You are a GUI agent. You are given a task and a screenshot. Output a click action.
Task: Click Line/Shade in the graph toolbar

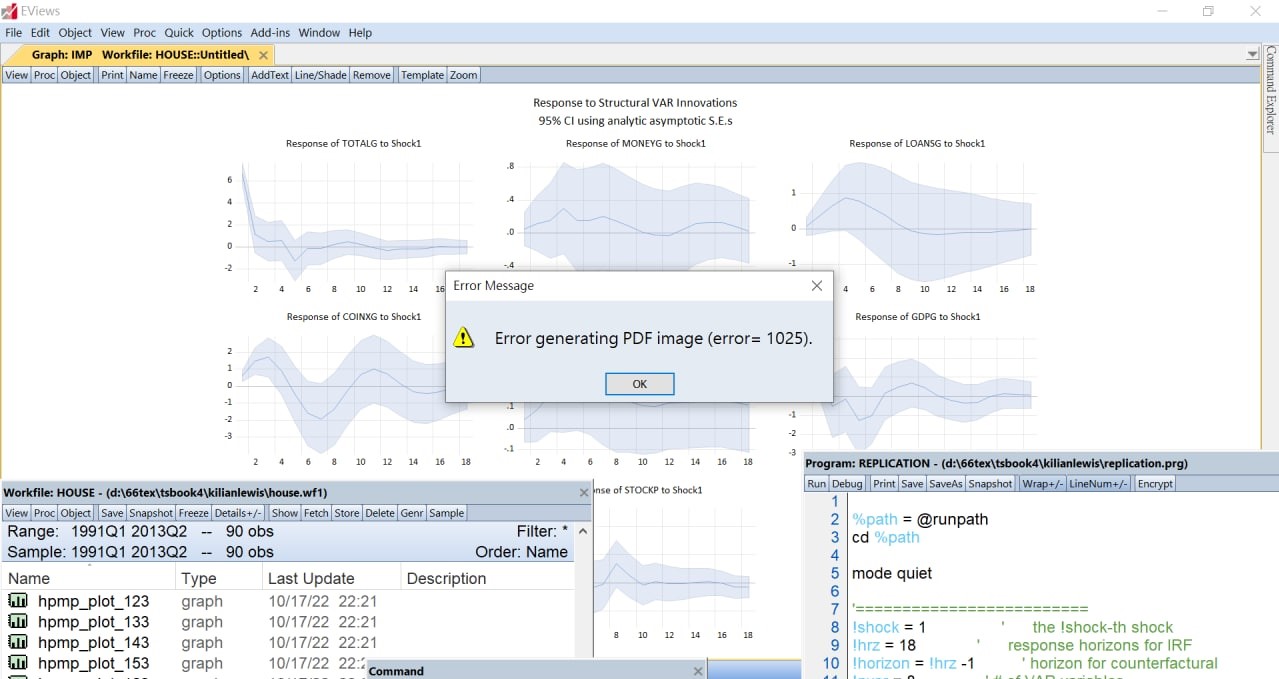point(320,75)
